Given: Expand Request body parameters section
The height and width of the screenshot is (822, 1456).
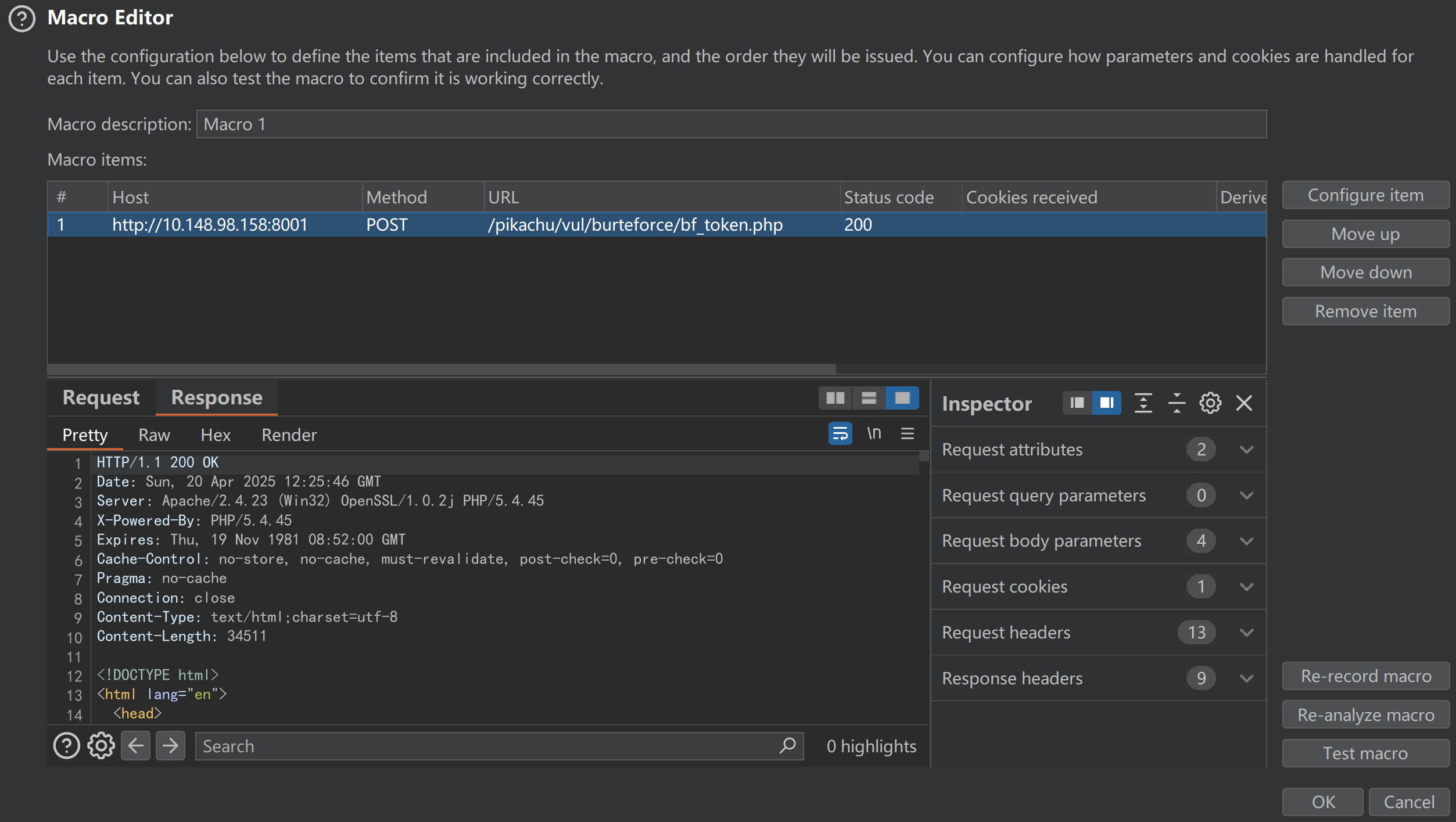Looking at the screenshot, I should pyautogui.click(x=1246, y=541).
